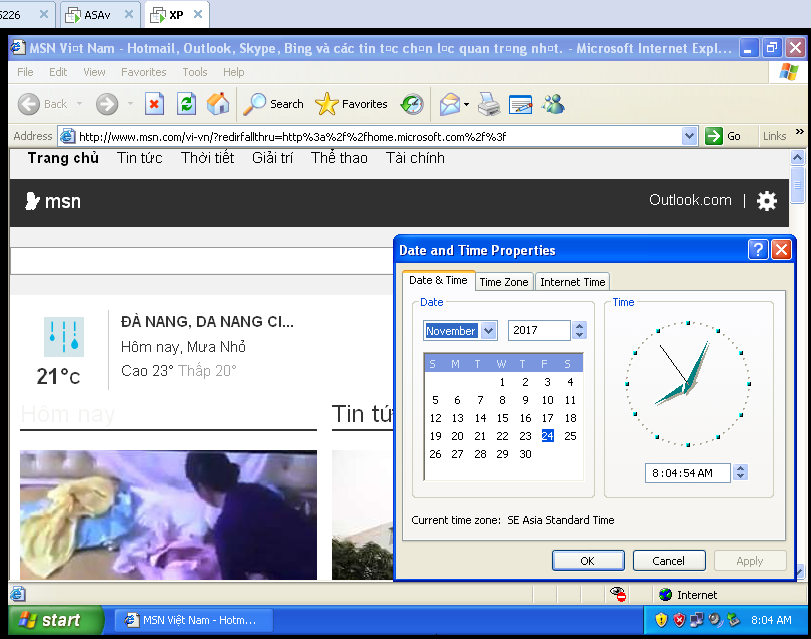
Task: Open the Search toolbar button
Action: click(273, 104)
